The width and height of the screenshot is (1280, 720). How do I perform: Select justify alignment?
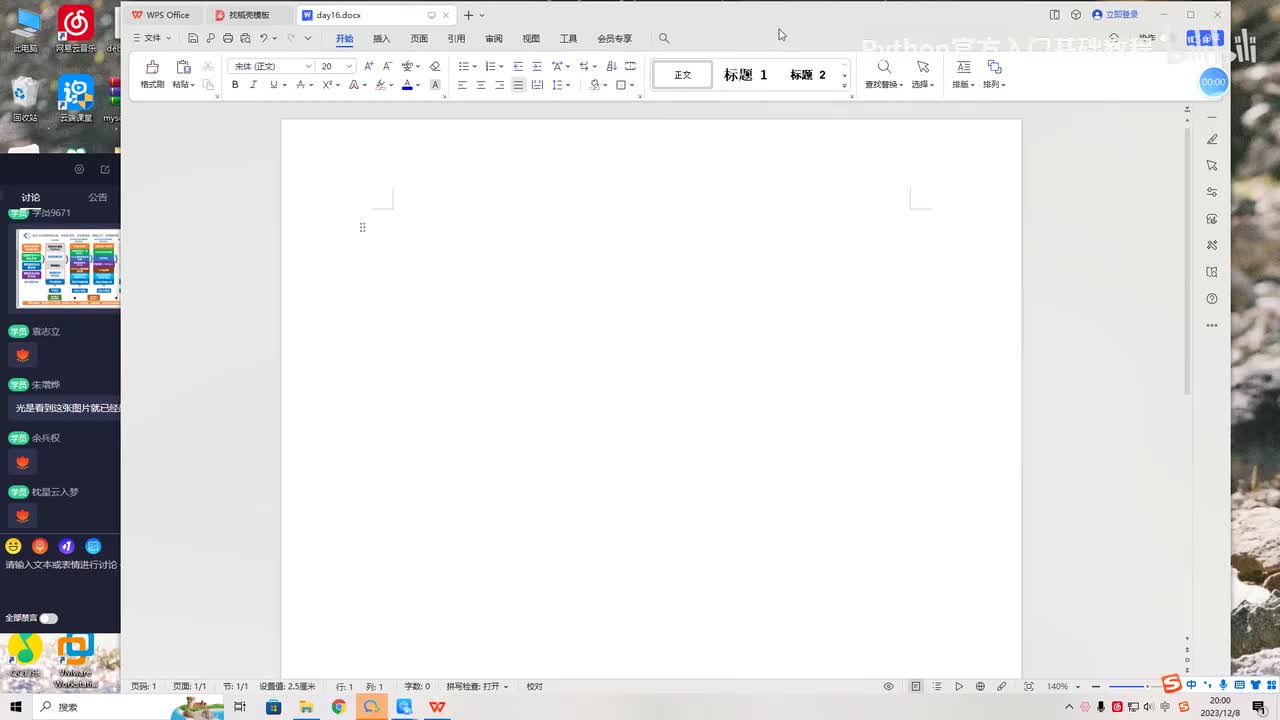[518, 85]
